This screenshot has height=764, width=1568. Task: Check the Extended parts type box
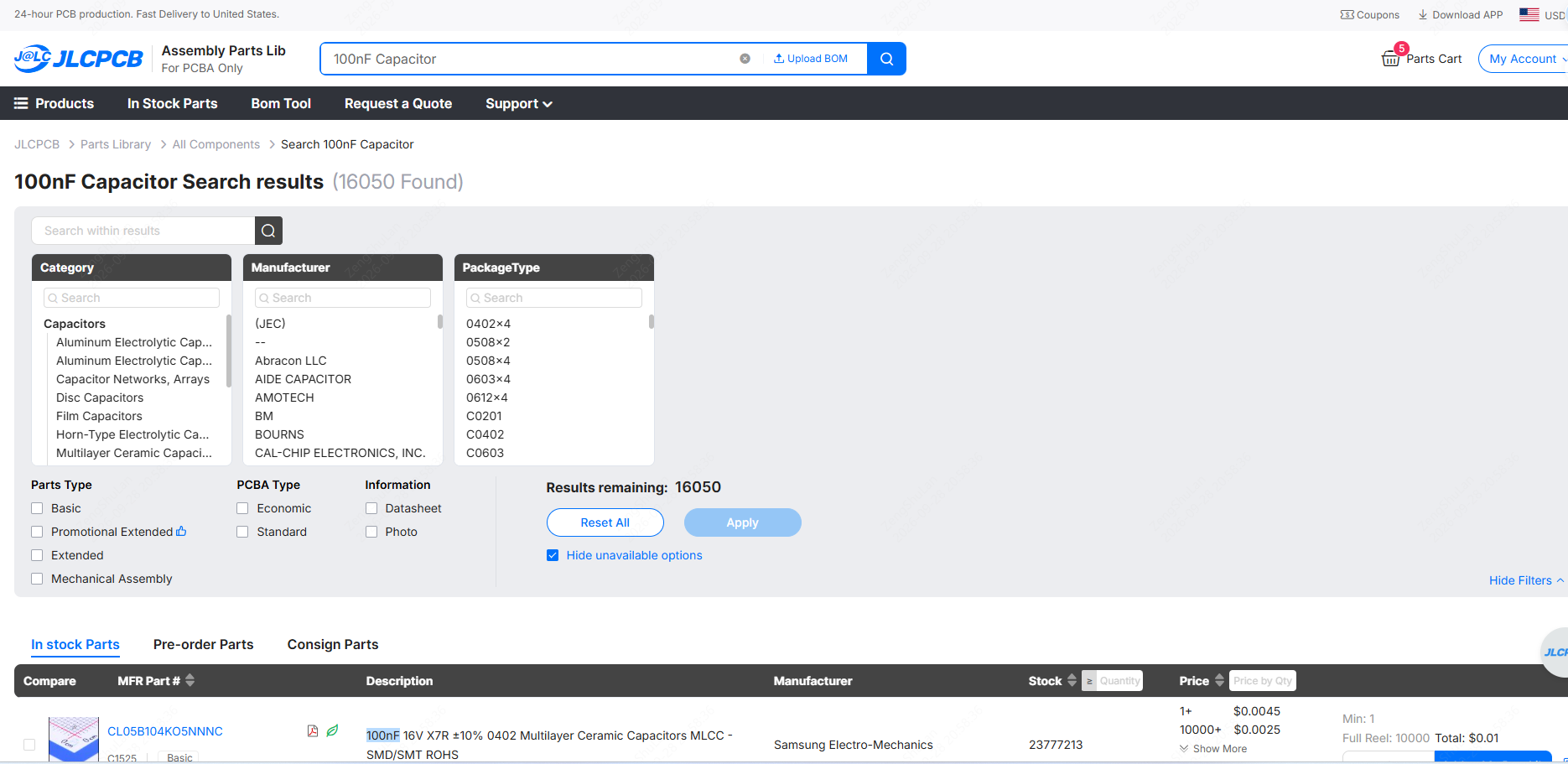(37, 555)
